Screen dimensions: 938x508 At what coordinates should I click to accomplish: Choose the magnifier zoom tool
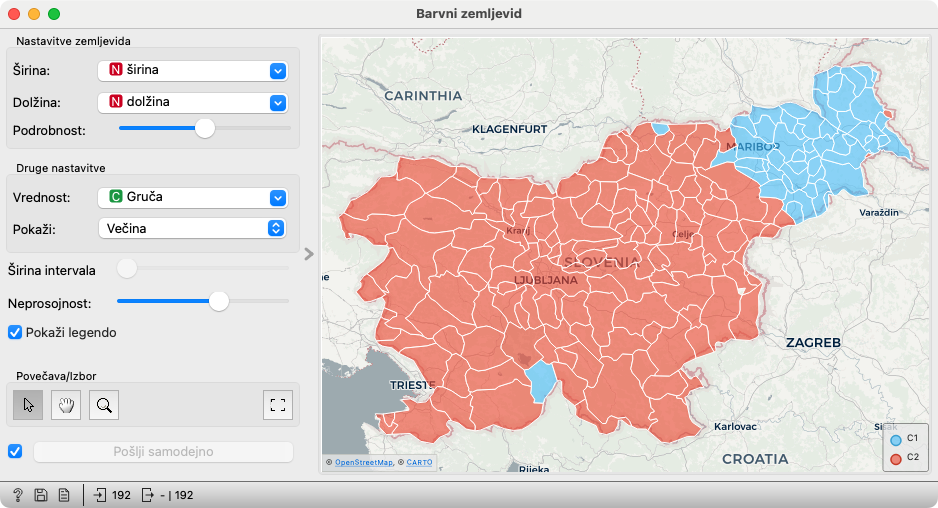pyautogui.click(x=104, y=405)
